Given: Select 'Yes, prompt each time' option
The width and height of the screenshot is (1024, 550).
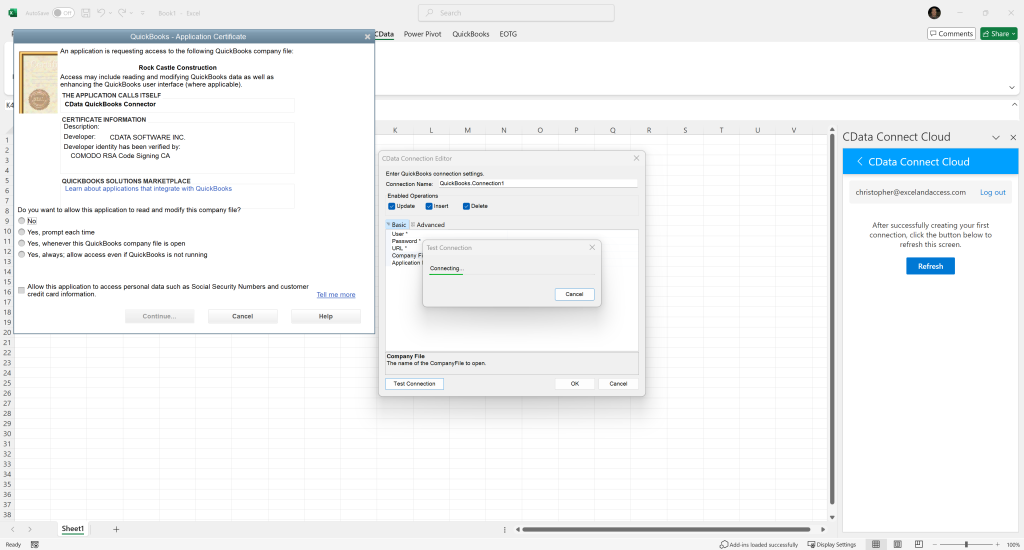Looking at the screenshot, I should pyautogui.click(x=22, y=232).
